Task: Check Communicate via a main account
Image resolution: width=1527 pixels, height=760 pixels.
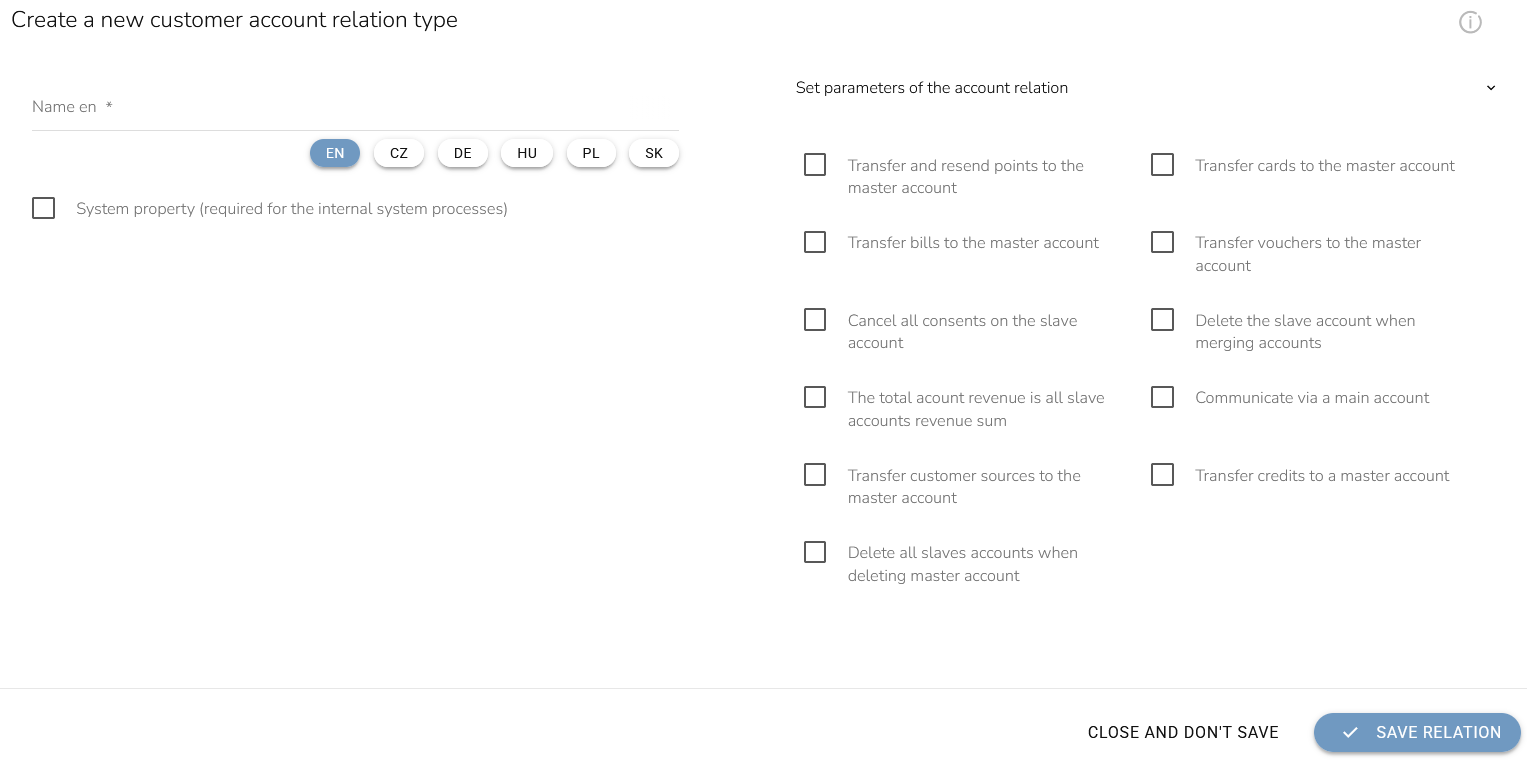Action: (1162, 397)
